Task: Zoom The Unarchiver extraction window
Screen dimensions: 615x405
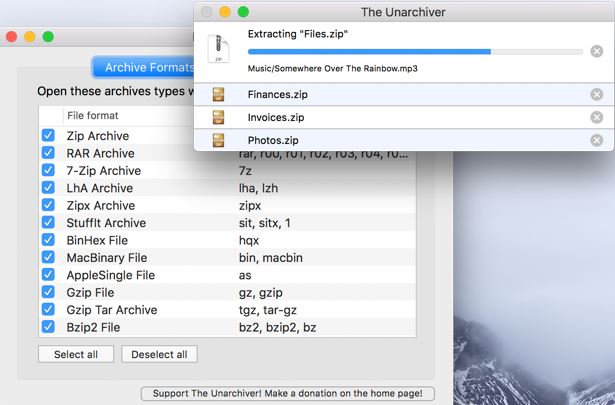Action: tap(243, 12)
